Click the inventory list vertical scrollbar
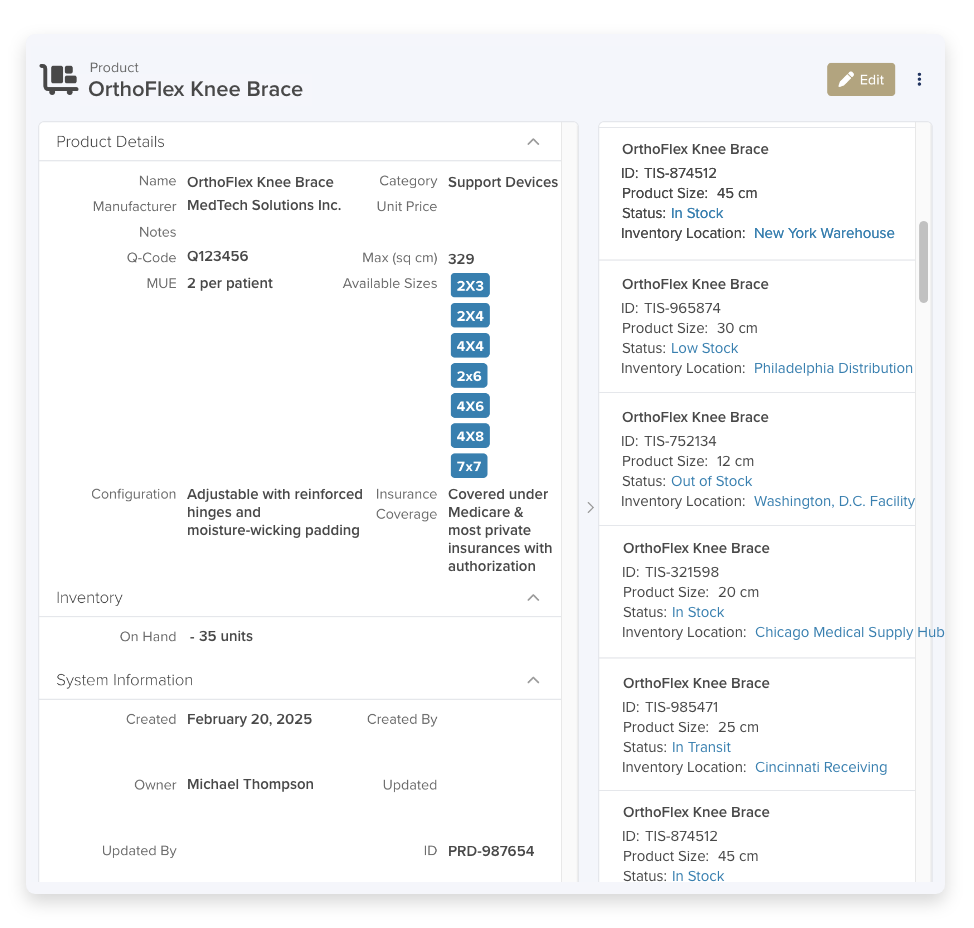Image resolution: width=974 pixels, height=928 pixels. click(923, 262)
